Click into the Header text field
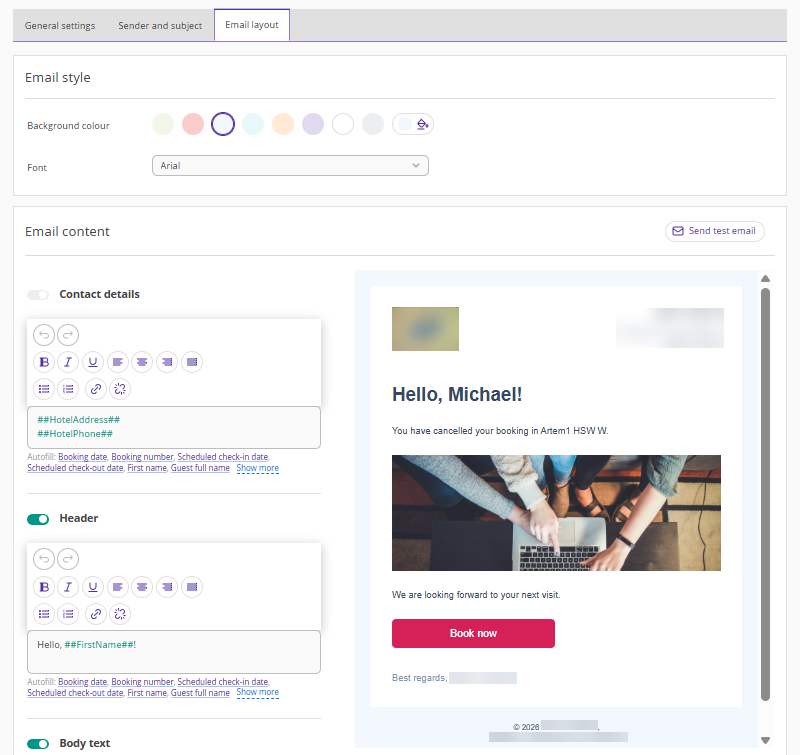800x755 pixels. (x=174, y=652)
